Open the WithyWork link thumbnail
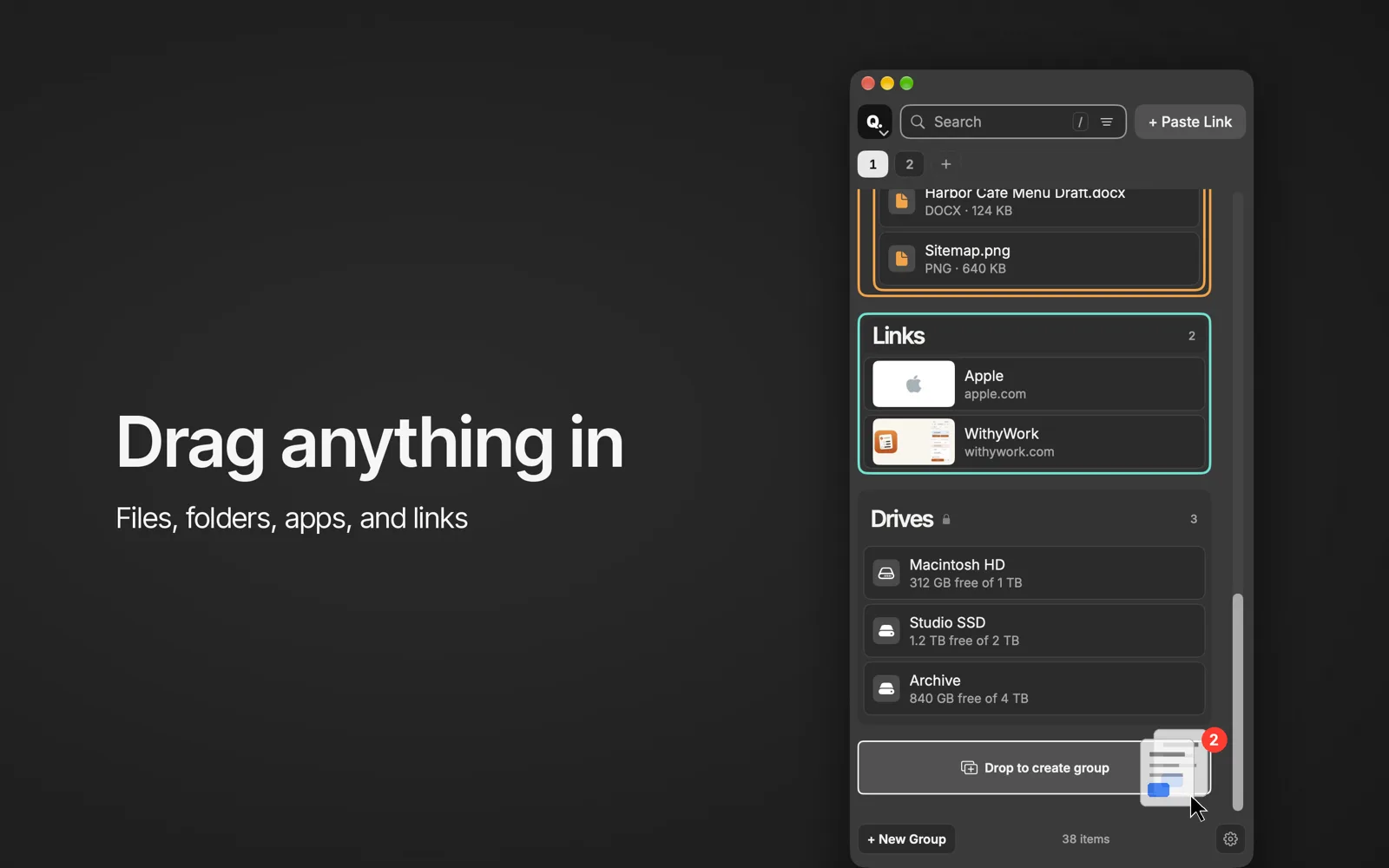This screenshot has height=868, width=1389. click(x=913, y=442)
